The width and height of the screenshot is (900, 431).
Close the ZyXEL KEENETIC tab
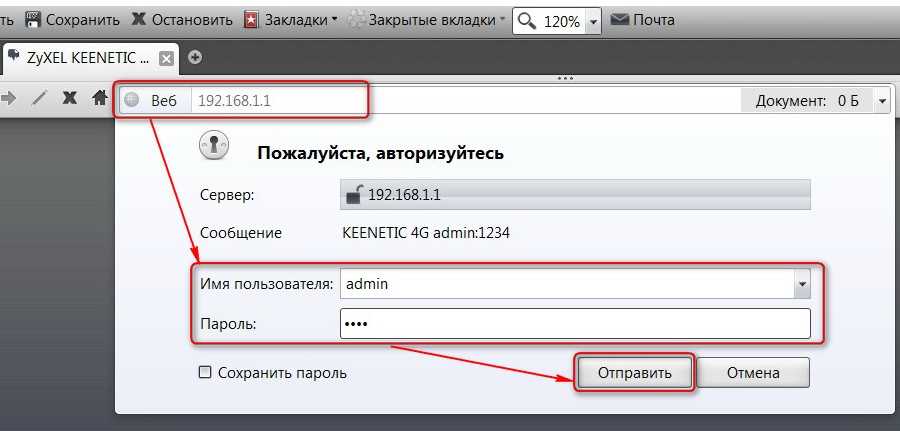point(166,58)
